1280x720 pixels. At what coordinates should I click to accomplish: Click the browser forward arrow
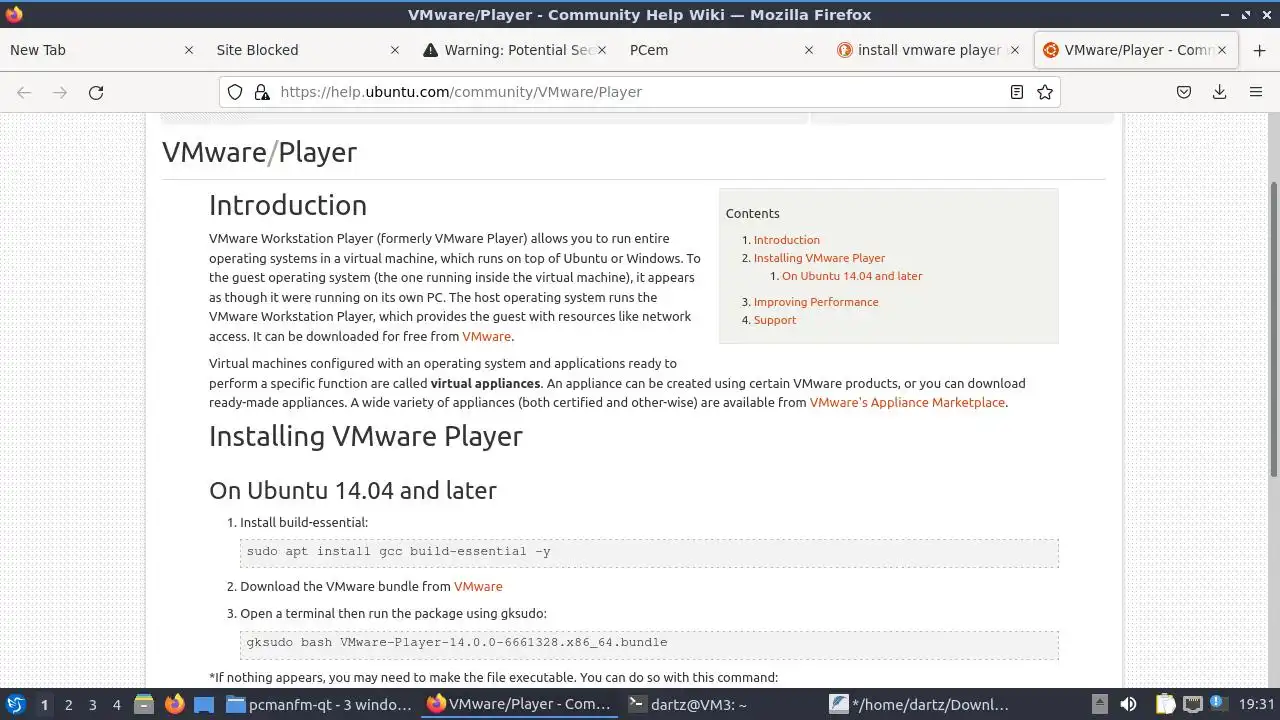(x=60, y=92)
